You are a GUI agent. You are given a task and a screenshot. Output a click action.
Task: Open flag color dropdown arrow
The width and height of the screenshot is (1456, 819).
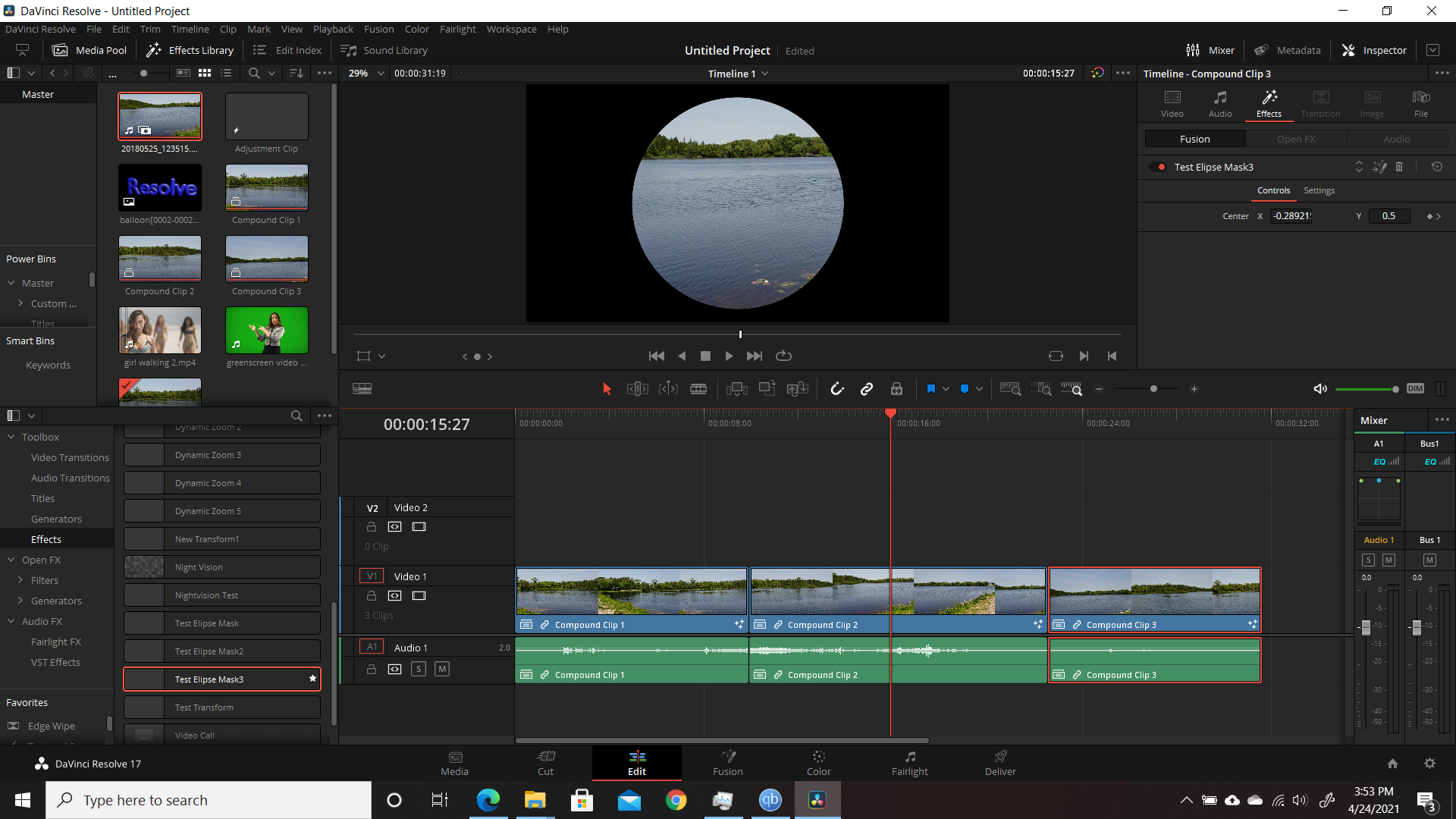coord(946,389)
